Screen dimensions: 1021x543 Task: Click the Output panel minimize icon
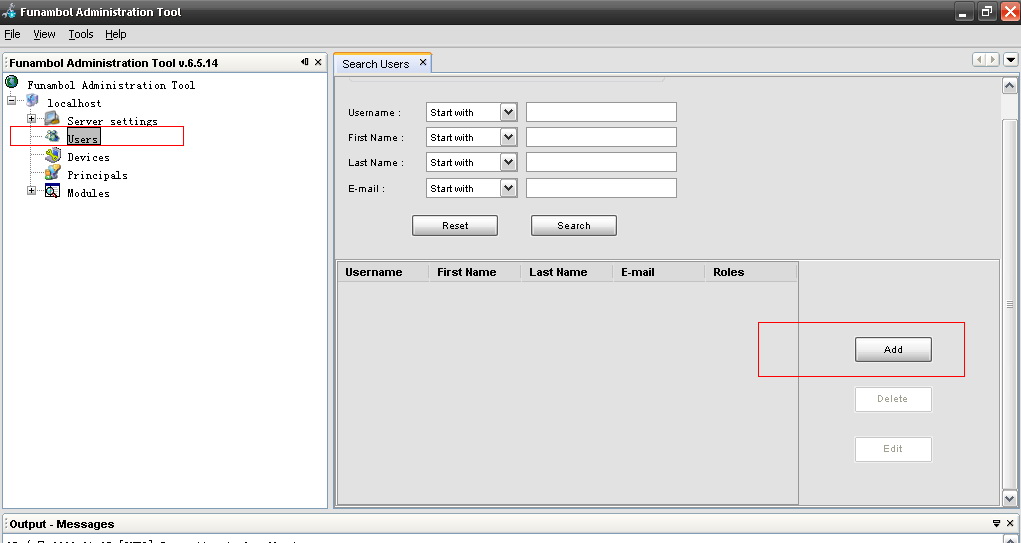pos(996,523)
